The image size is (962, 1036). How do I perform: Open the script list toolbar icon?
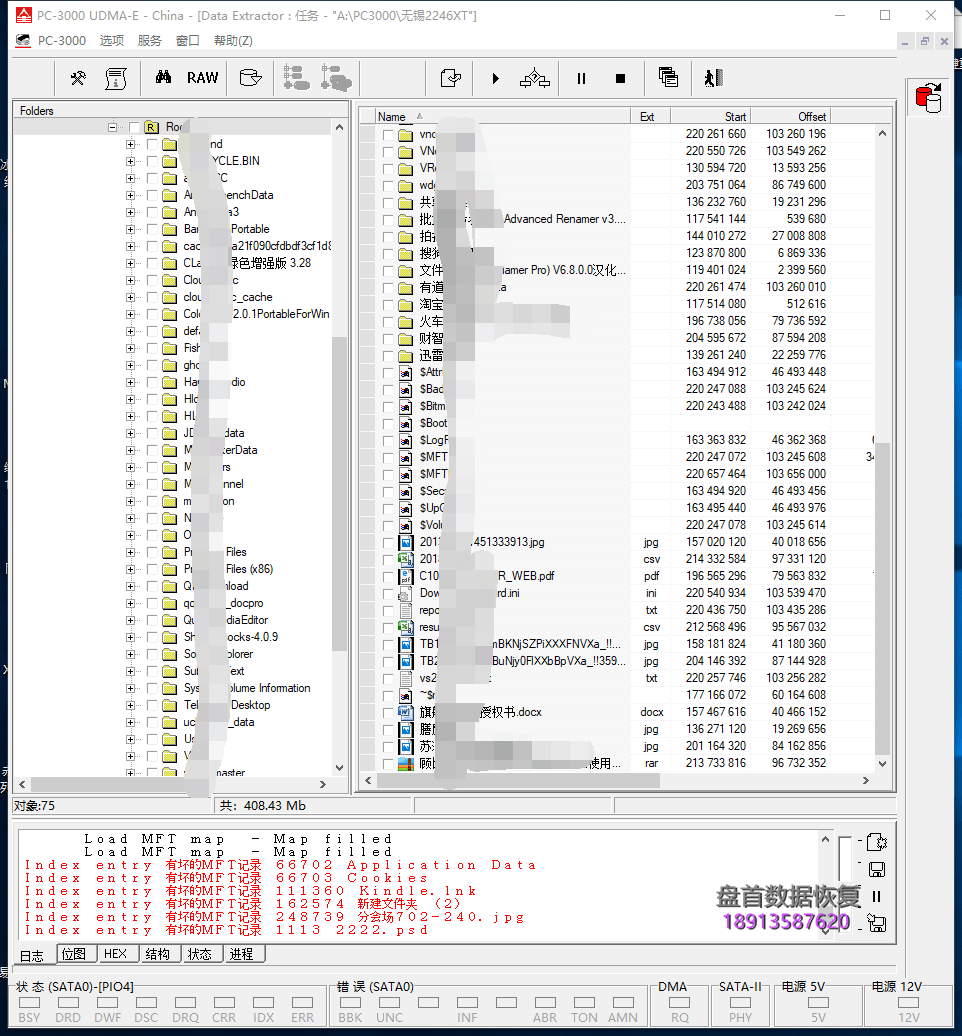click(x=116, y=79)
